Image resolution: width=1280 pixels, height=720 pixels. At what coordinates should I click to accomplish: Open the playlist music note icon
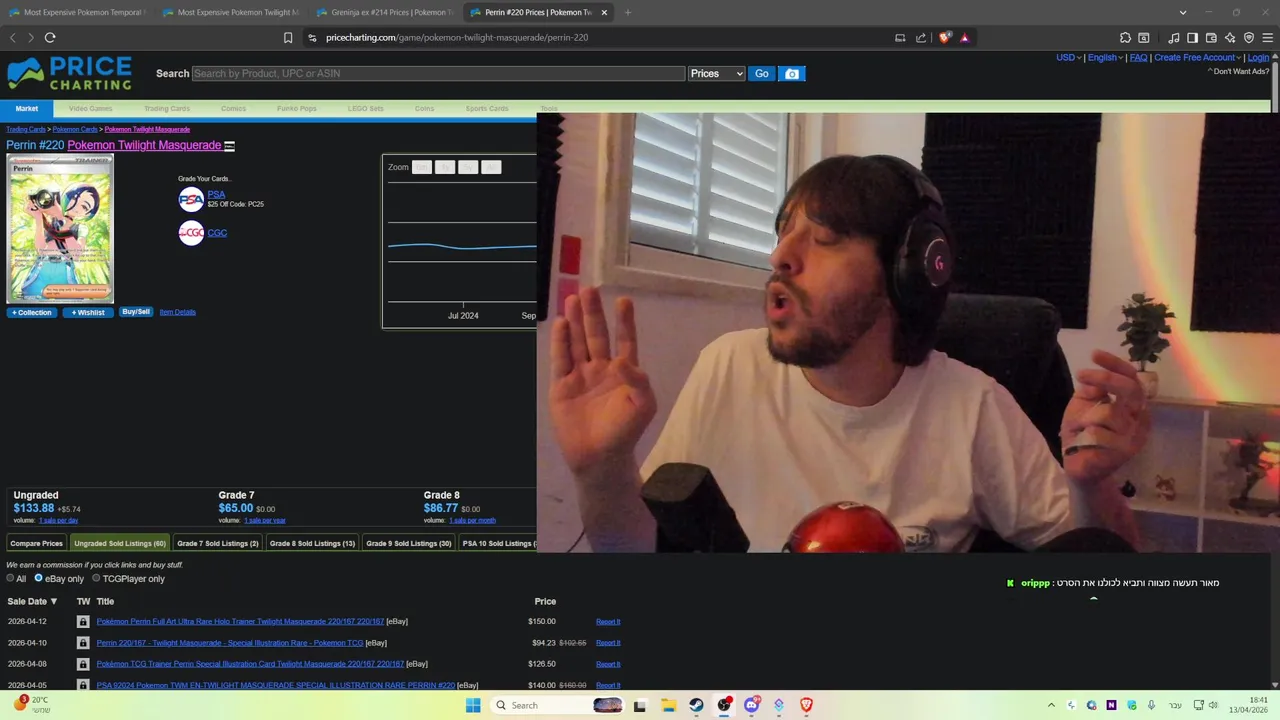click(x=1174, y=38)
